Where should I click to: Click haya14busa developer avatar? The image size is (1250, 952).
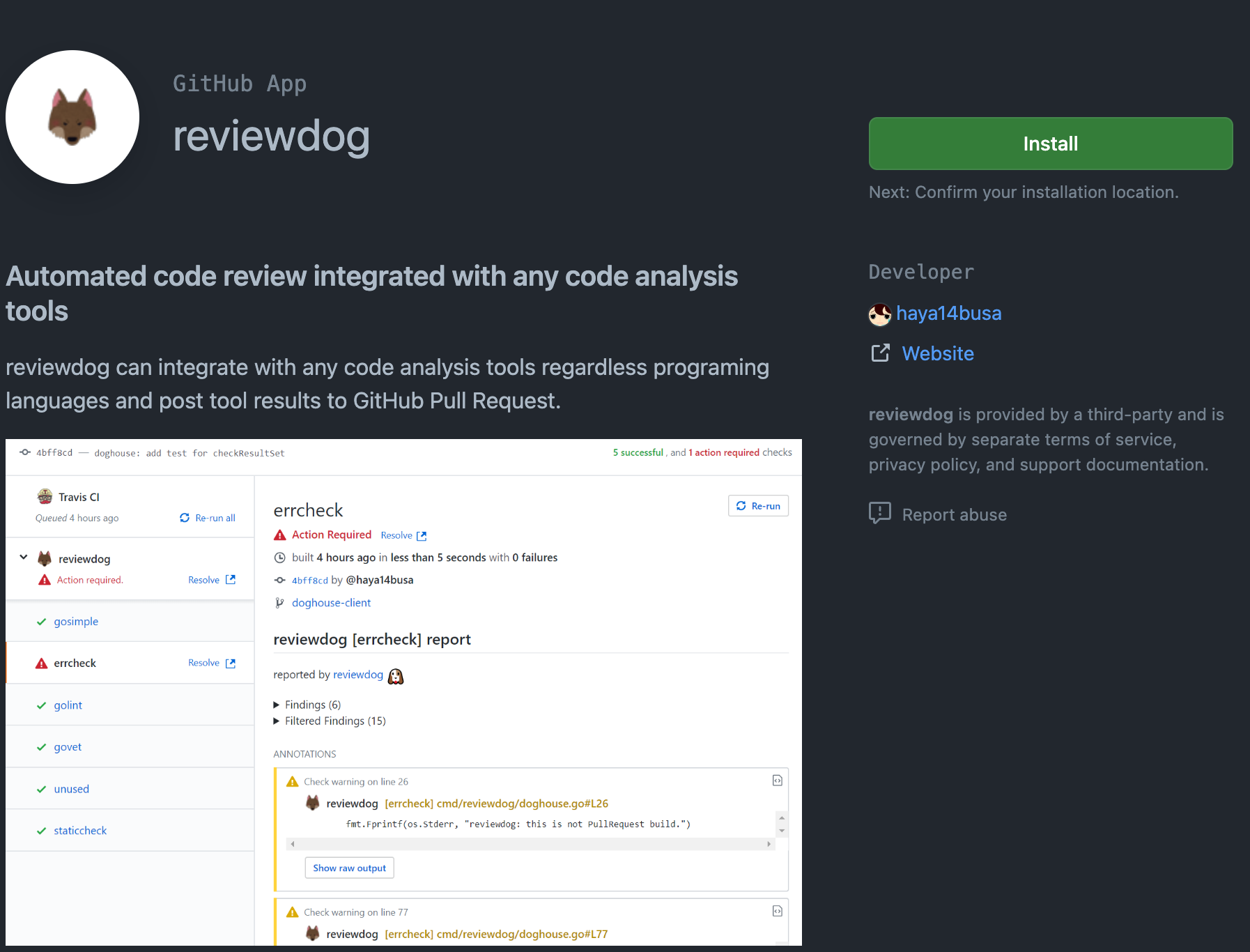880,314
